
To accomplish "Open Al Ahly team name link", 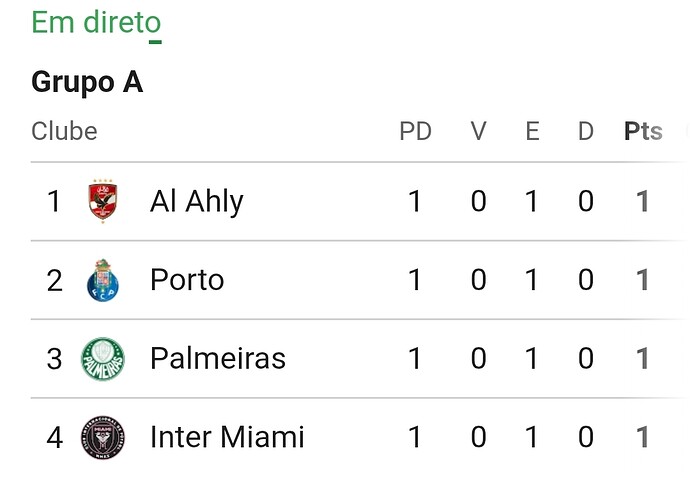I will [196, 202].
